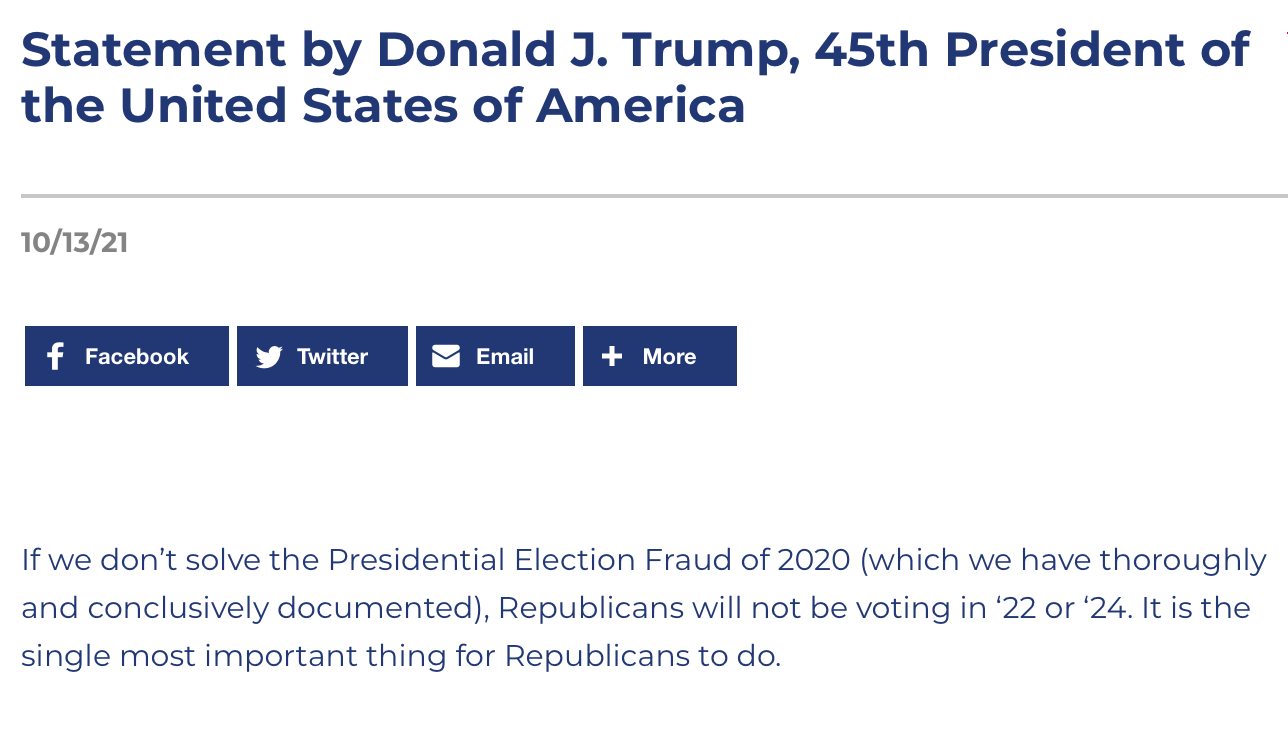Click the Twitter bird icon
1288x734 pixels.
(x=269, y=357)
